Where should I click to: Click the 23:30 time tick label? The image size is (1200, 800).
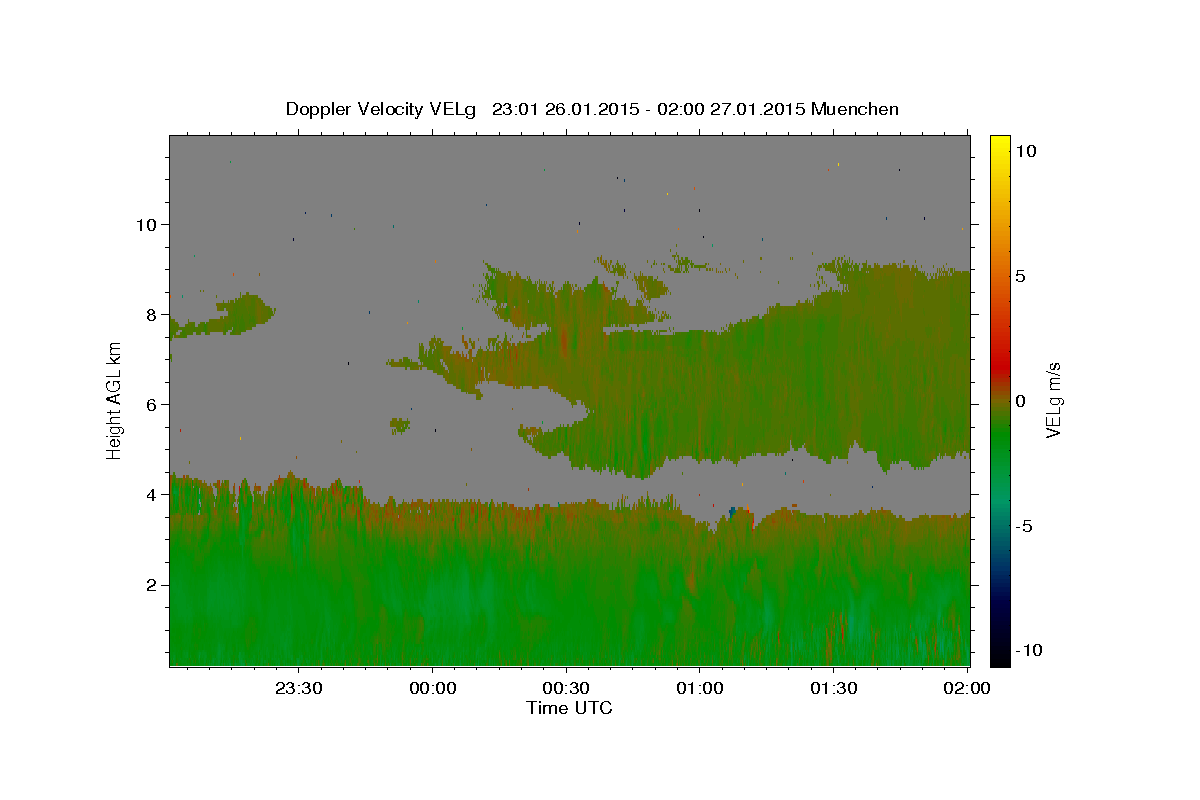click(299, 688)
